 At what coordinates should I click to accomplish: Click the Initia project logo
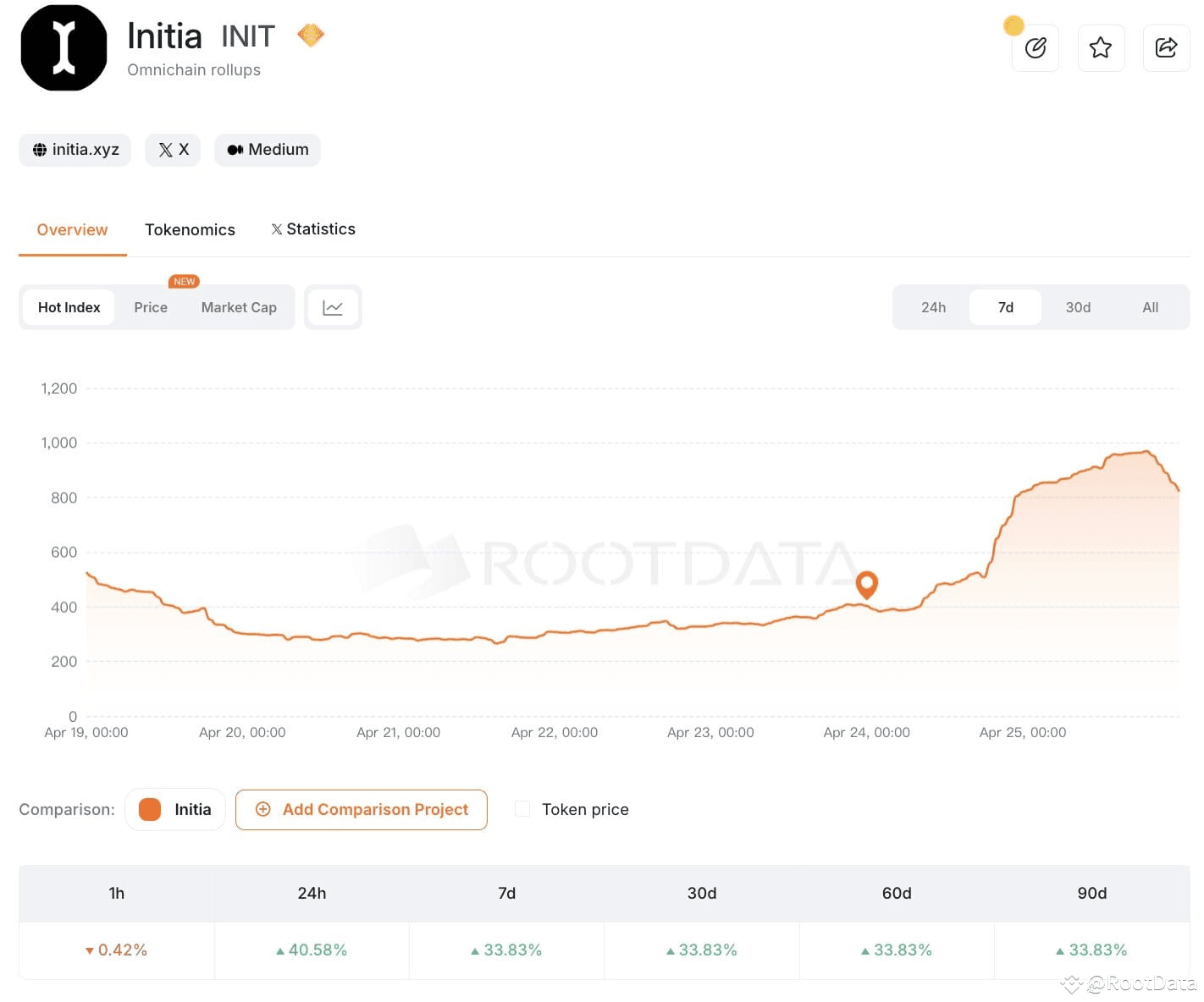[64, 48]
